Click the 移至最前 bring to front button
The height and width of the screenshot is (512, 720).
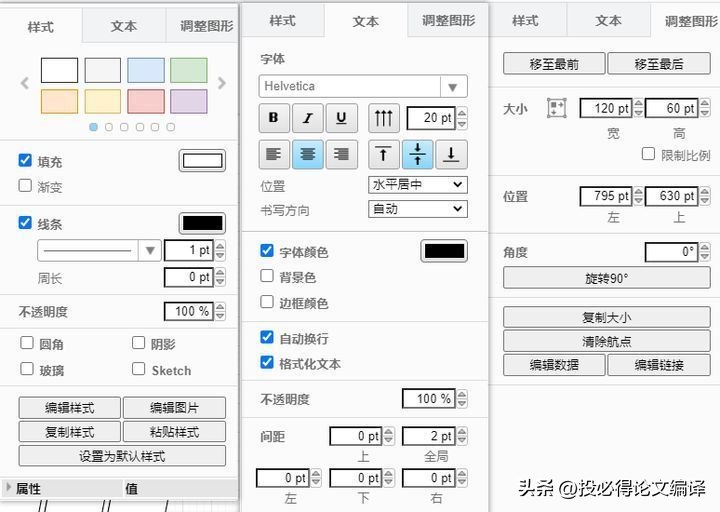(x=554, y=63)
